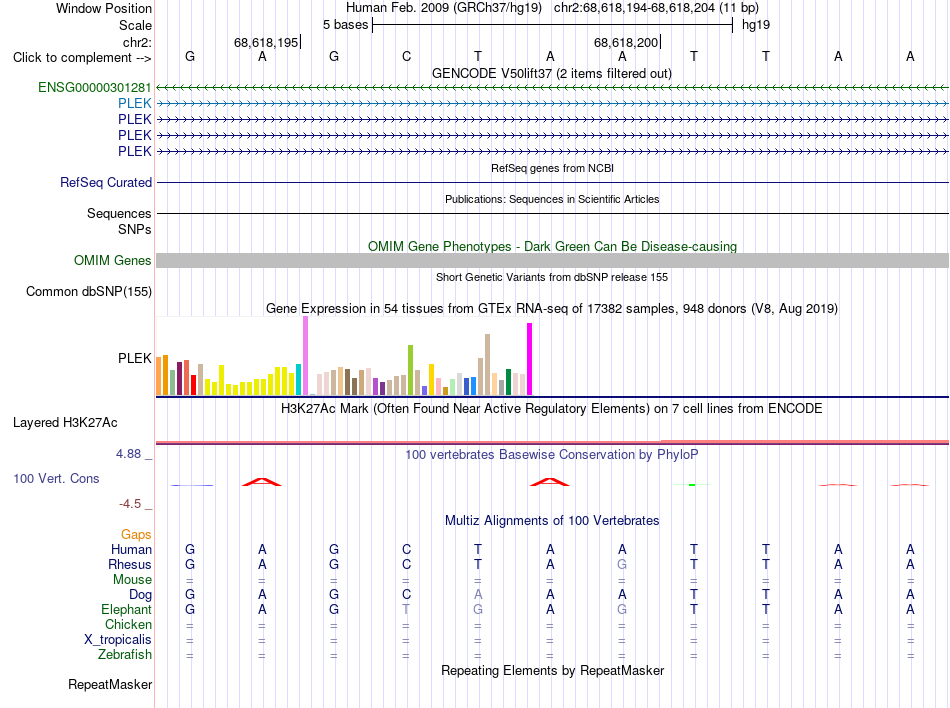Viewport: 950px width, 708px height.
Task: Click the faded T in the Elephant row
Action: [406, 609]
